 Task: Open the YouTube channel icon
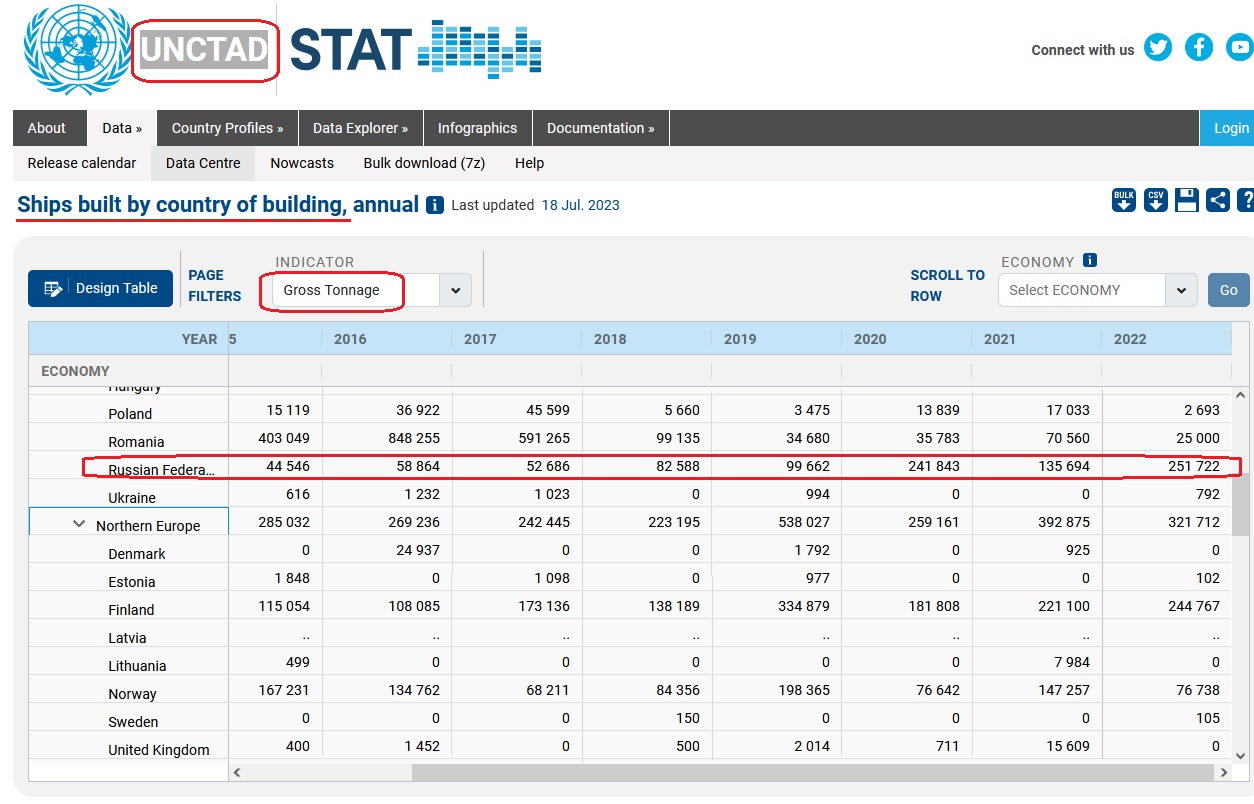[1239, 47]
